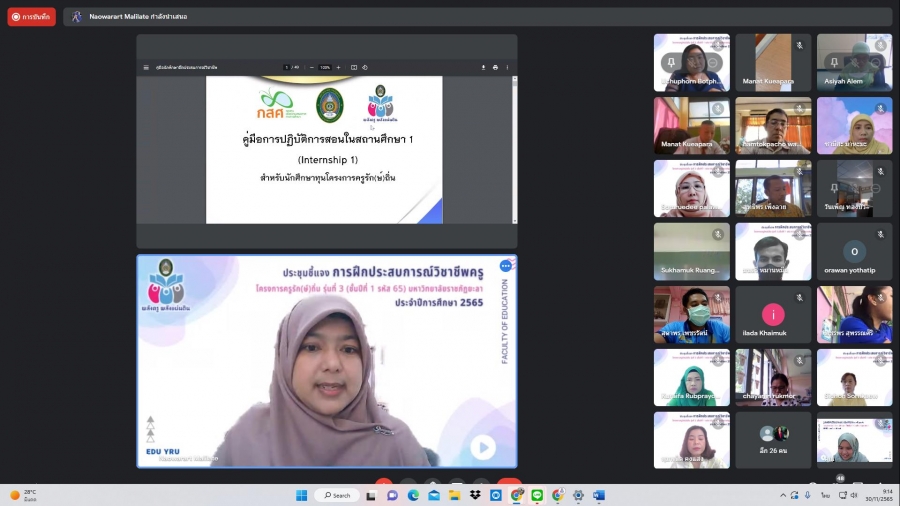Zoom in on the PDF with plus icon
Viewport: 900px width, 506px height.
pos(338,67)
